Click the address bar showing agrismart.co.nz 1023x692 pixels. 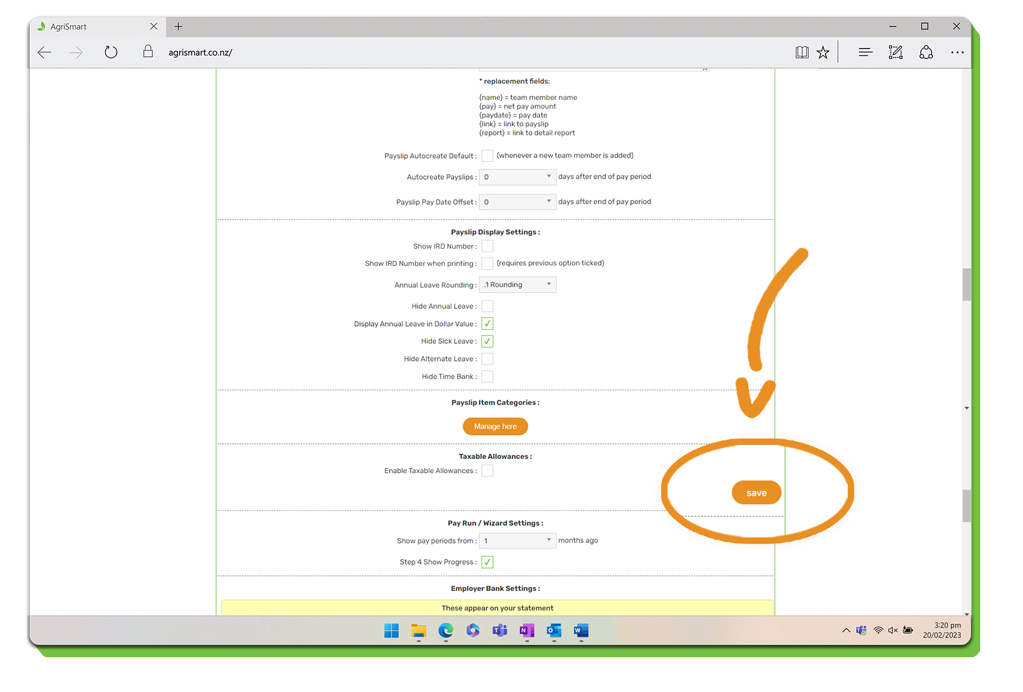tap(400, 52)
